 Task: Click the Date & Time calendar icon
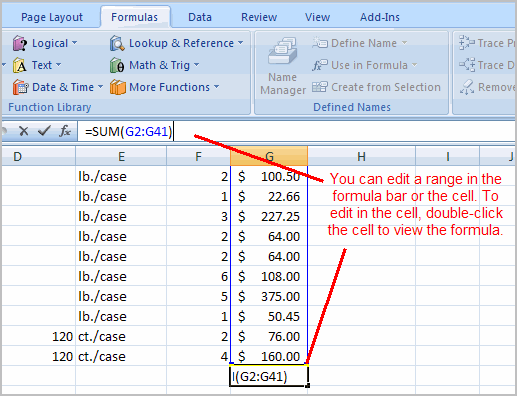pos(21,87)
